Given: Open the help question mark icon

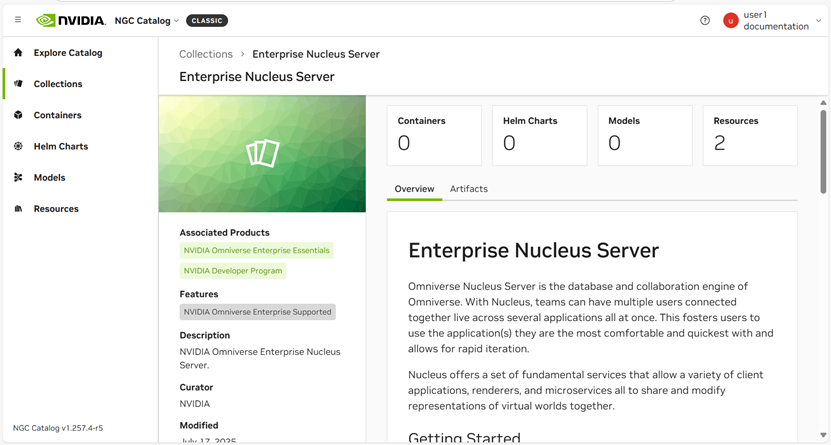Looking at the screenshot, I should (x=705, y=21).
